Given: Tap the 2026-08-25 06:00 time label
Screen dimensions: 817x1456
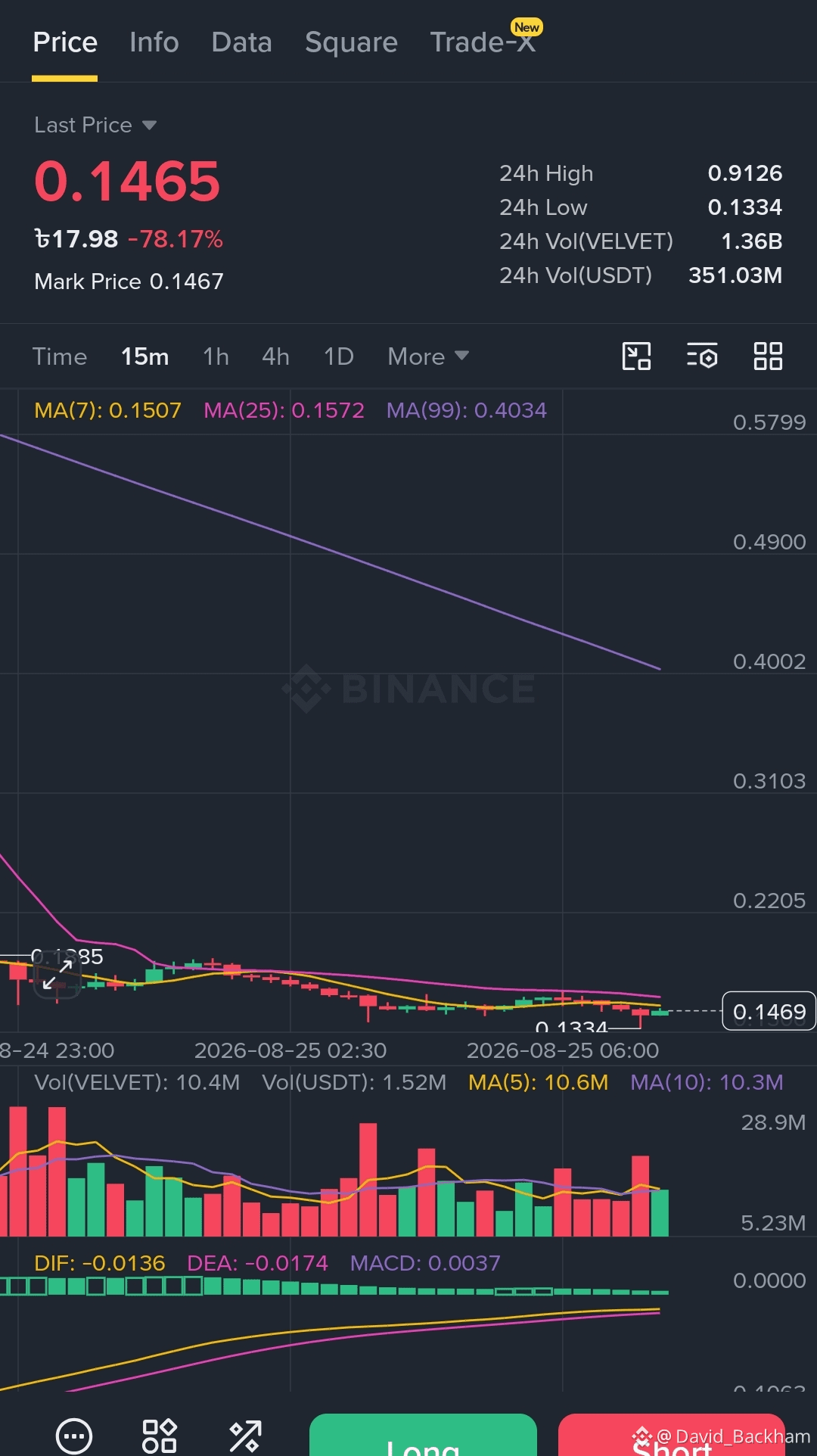Looking at the screenshot, I should coord(563,1050).
